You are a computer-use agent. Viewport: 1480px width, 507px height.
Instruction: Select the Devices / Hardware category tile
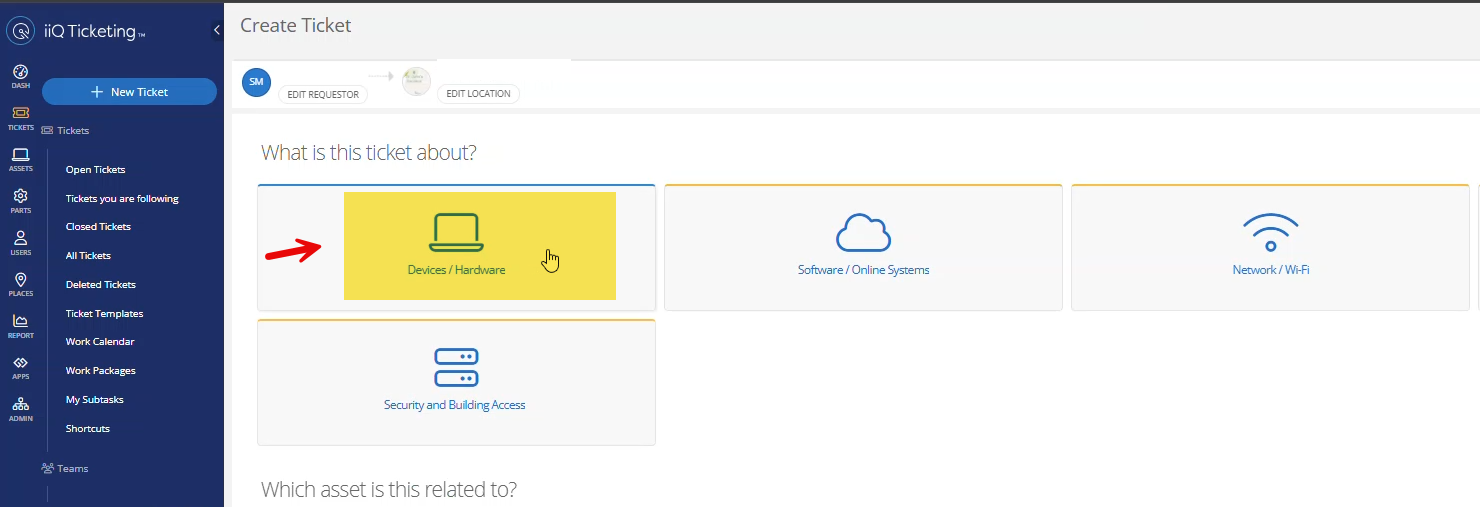(x=457, y=247)
